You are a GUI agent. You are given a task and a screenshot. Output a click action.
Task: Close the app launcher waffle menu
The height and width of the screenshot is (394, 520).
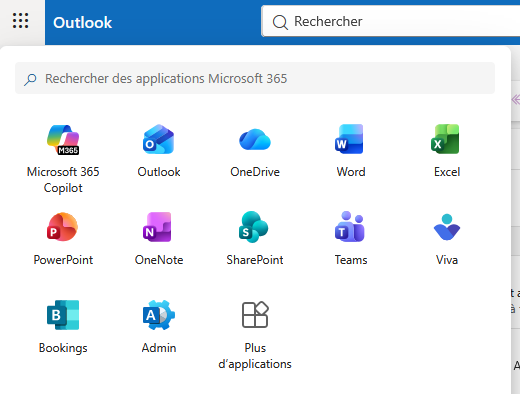21,21
